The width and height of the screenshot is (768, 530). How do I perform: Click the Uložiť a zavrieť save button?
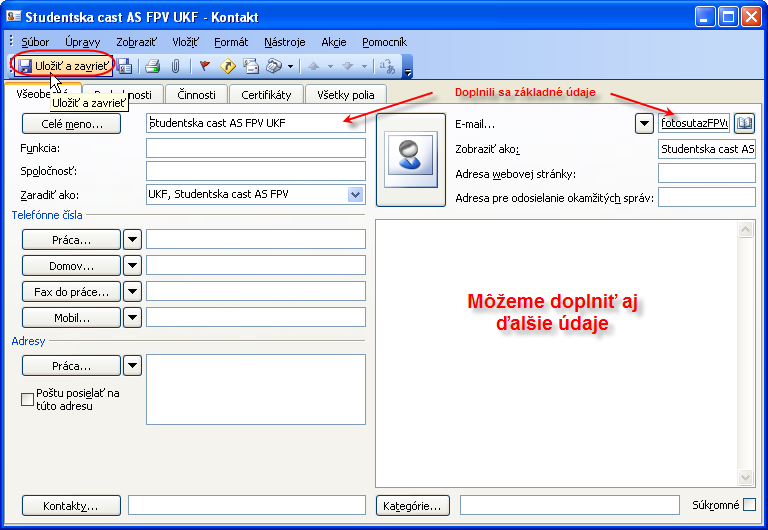pyautogui.click(x=62, y=66)
